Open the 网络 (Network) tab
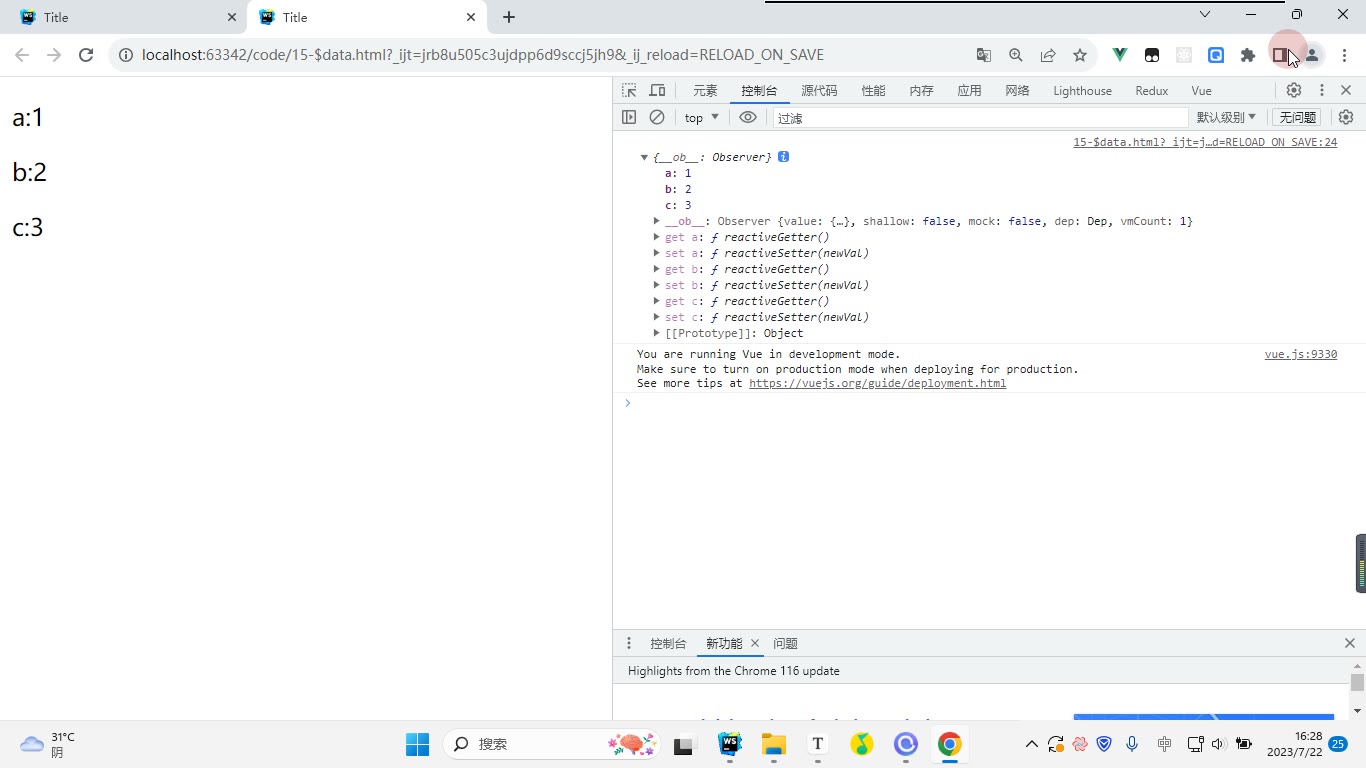 point(1017,90)
